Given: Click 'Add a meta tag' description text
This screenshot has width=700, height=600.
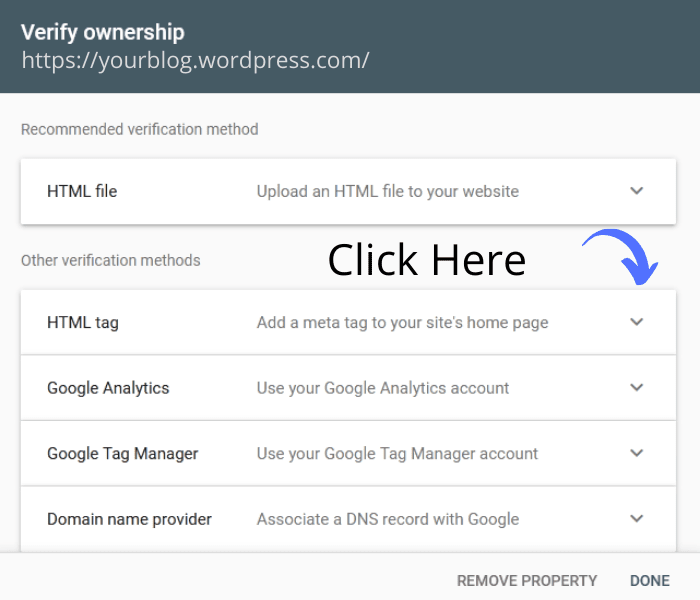Looking at the screenshot, I should (x=402, y=323).
